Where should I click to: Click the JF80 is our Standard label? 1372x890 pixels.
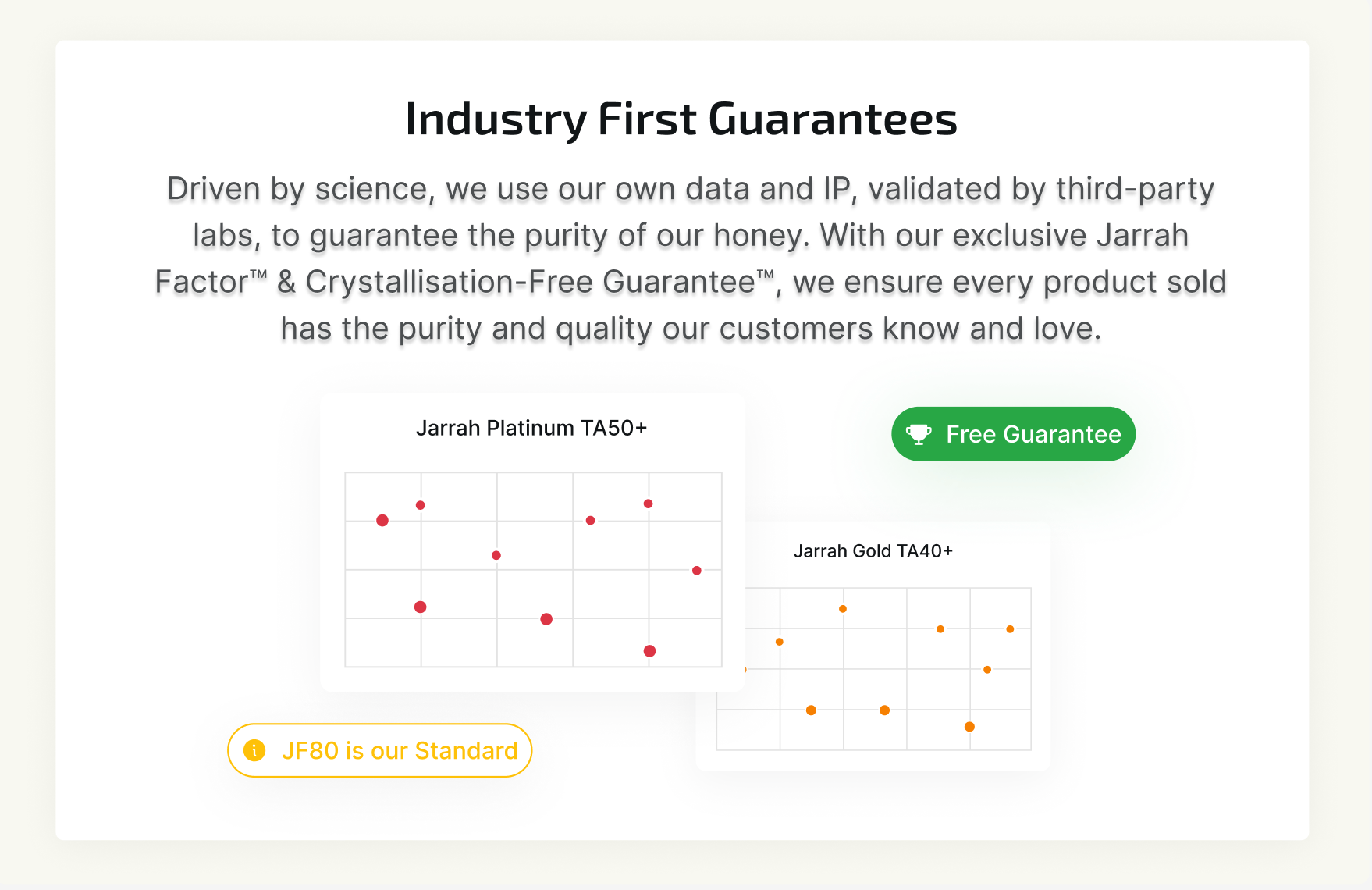400,750
